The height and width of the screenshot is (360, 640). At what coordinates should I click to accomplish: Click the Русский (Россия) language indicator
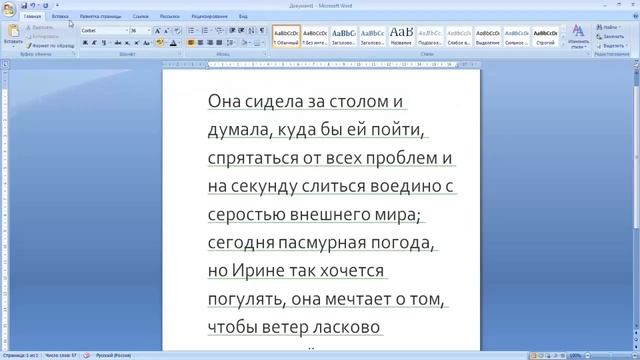(x=113, y=356)
